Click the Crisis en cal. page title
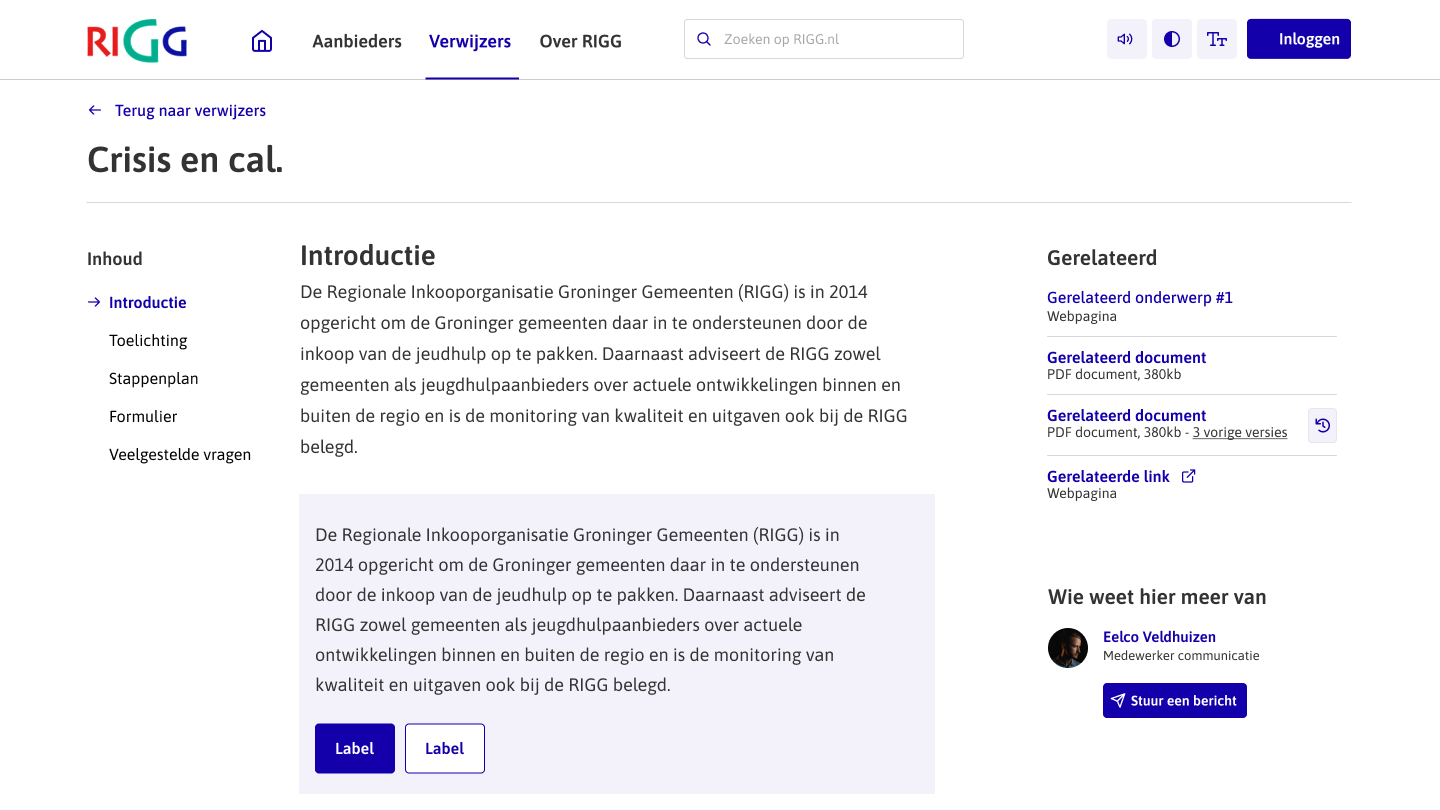Viewport: 1440px width, 810px height. [x=185, y=160]
